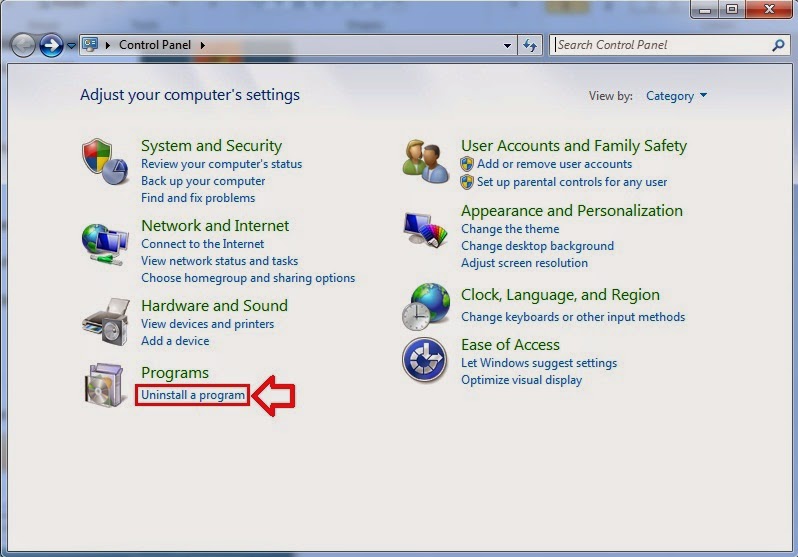Click Adjust screen resolution link
798x557 pixels.
click(x=524, y=263)
